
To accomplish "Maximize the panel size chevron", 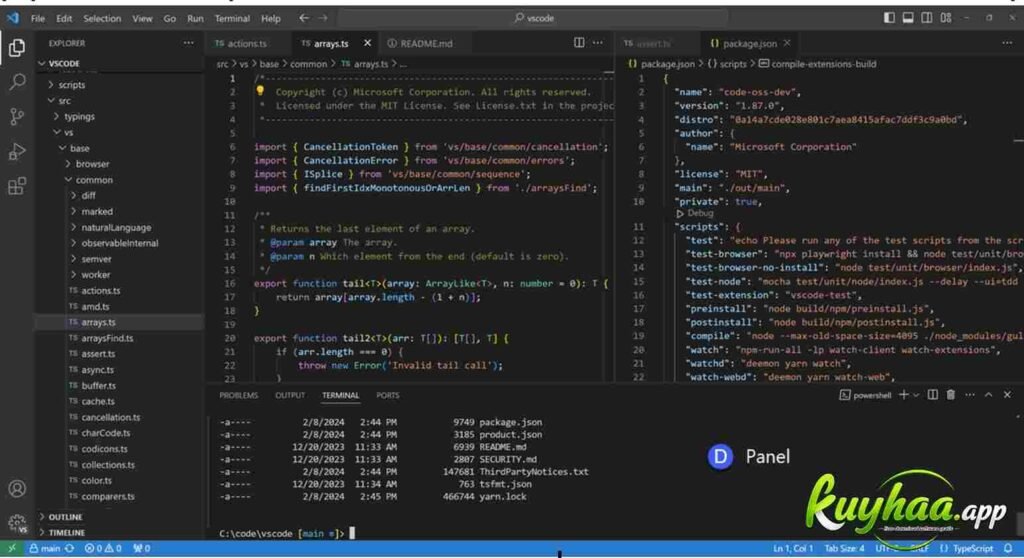I will point(988,395).
